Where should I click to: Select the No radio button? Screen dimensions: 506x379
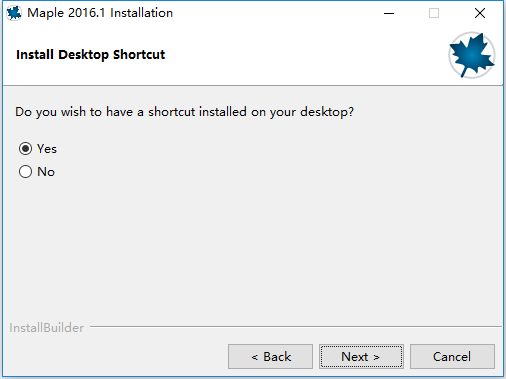coord(25,172)
